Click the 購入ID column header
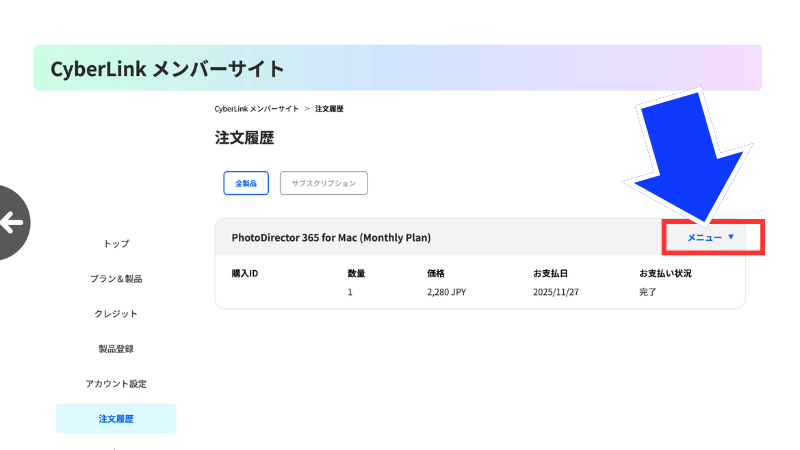The height and width of the screenshot is (450, 800). point(245,273)
